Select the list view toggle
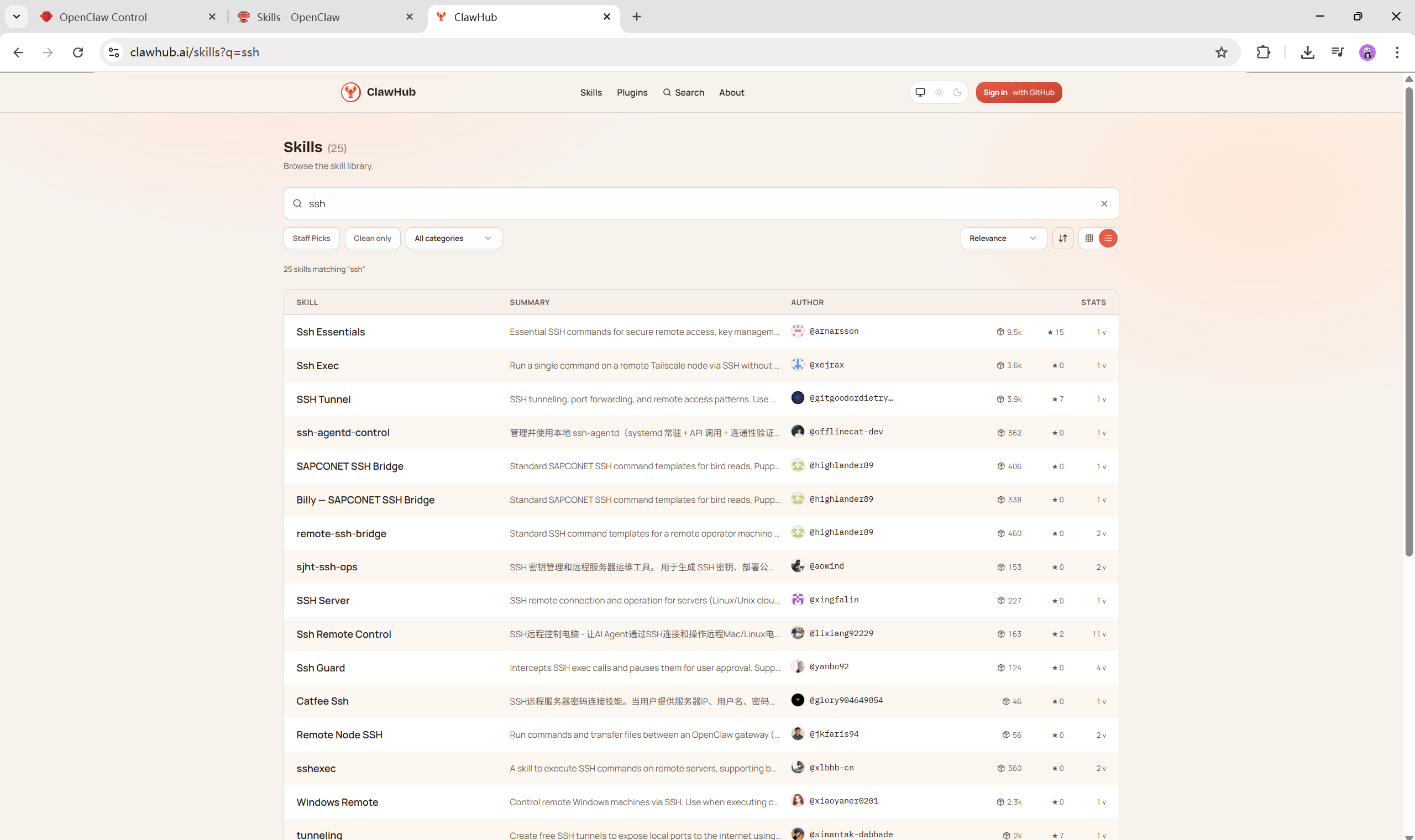 pyautogui.click(x=1108, y=238)
